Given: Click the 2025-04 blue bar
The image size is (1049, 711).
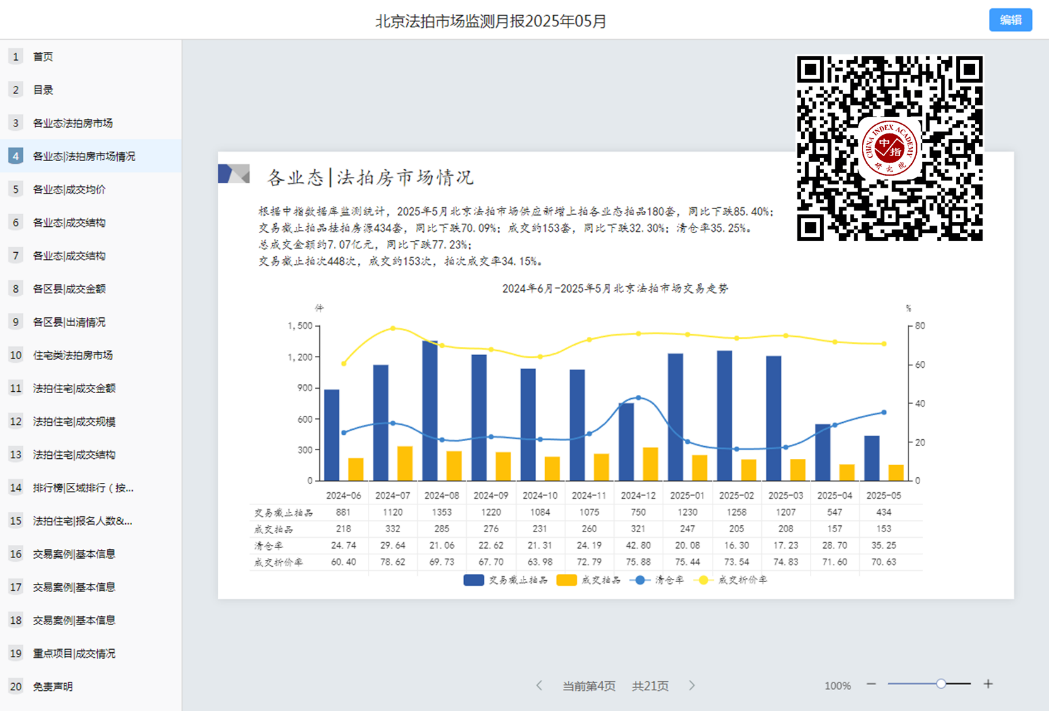Looking at the screenshot, I should pos(822,453).
